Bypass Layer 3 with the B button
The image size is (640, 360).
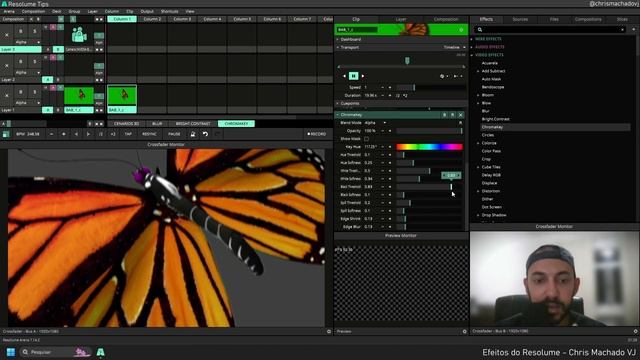tap(20, 31)
